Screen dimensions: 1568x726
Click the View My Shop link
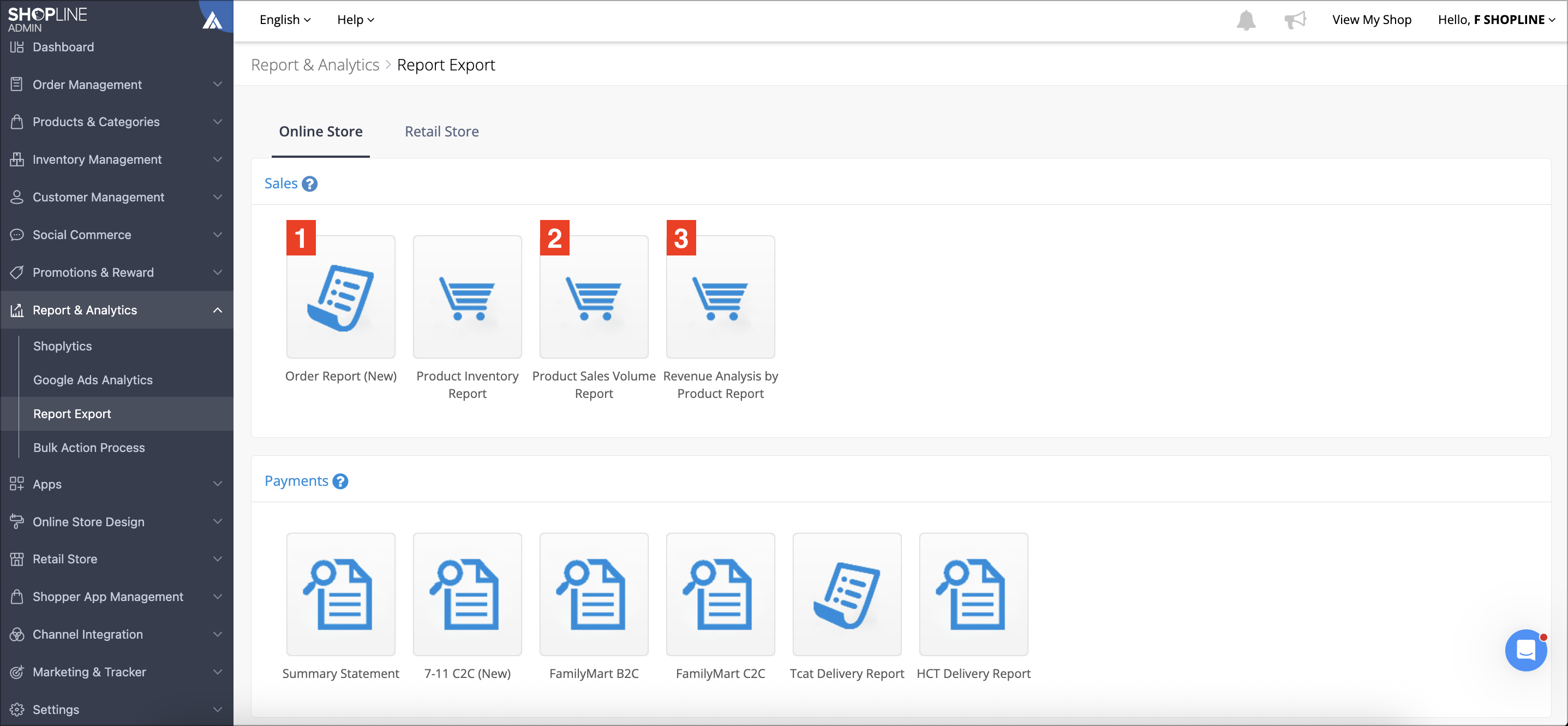(1372, 20)
